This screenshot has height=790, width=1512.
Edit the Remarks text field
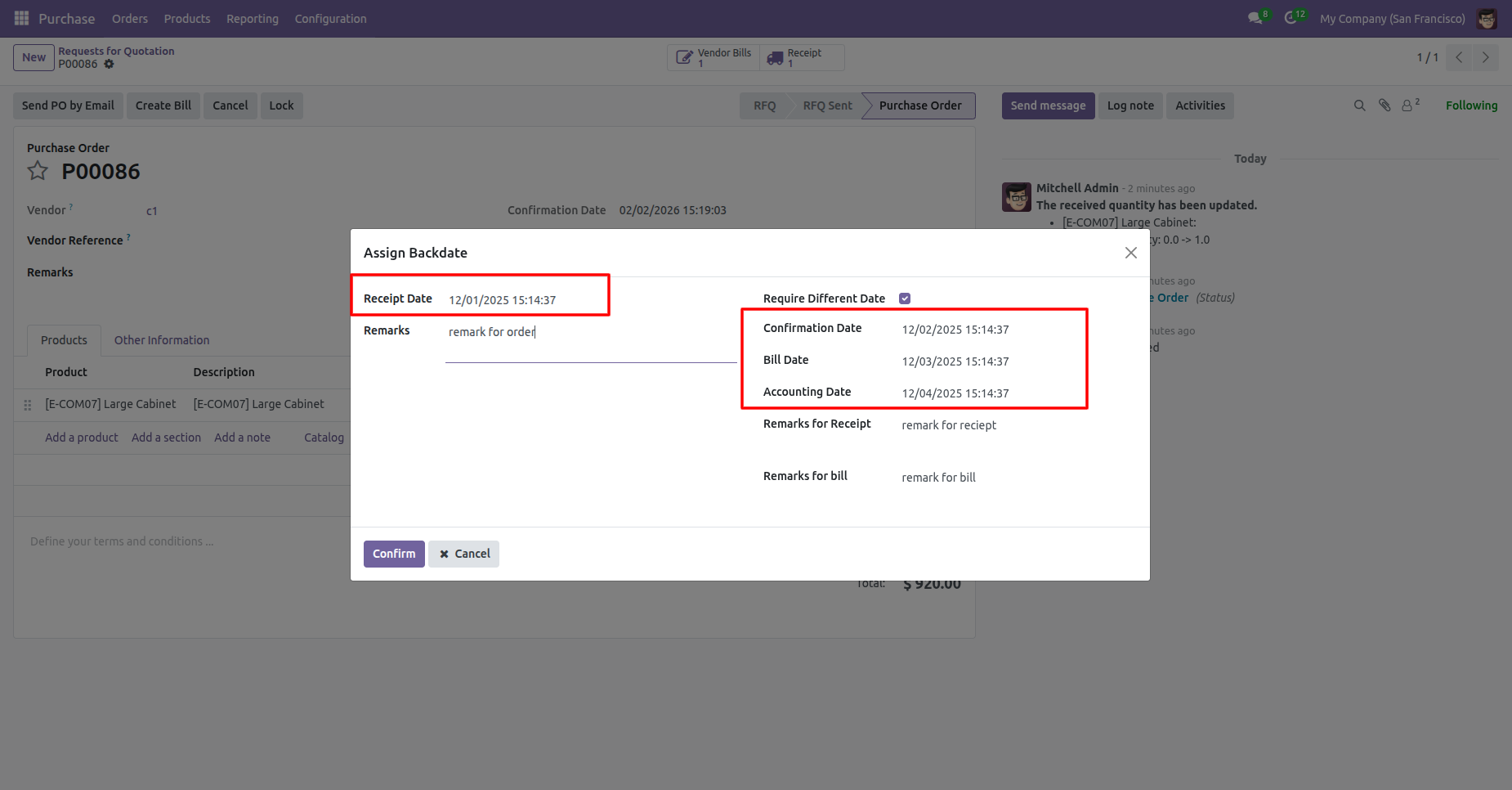click(x=591, y=343)
